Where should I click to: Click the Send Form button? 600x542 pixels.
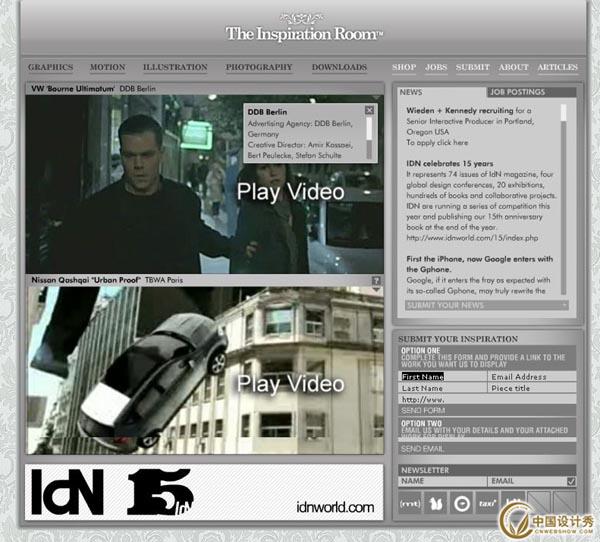pyautogui.click(x=487, y=411)
